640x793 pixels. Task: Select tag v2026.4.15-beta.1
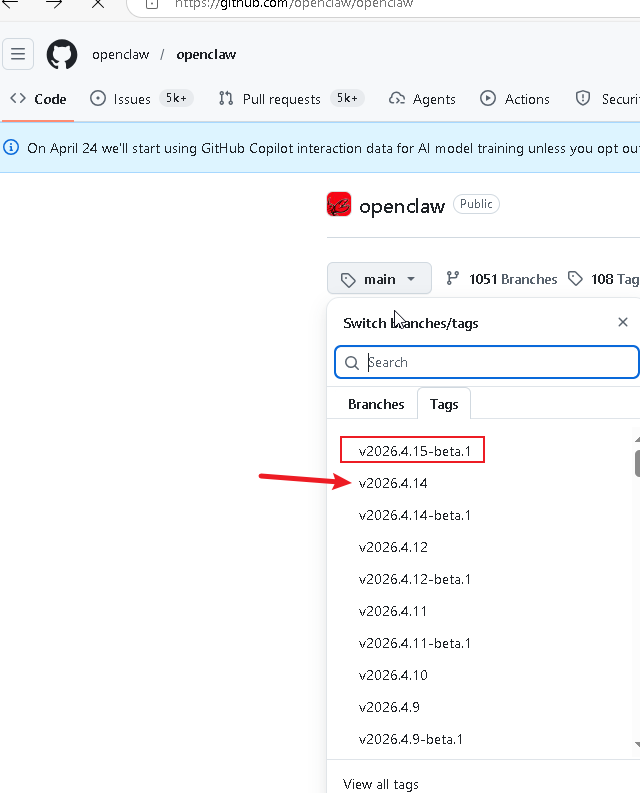(x=414, y=451)
